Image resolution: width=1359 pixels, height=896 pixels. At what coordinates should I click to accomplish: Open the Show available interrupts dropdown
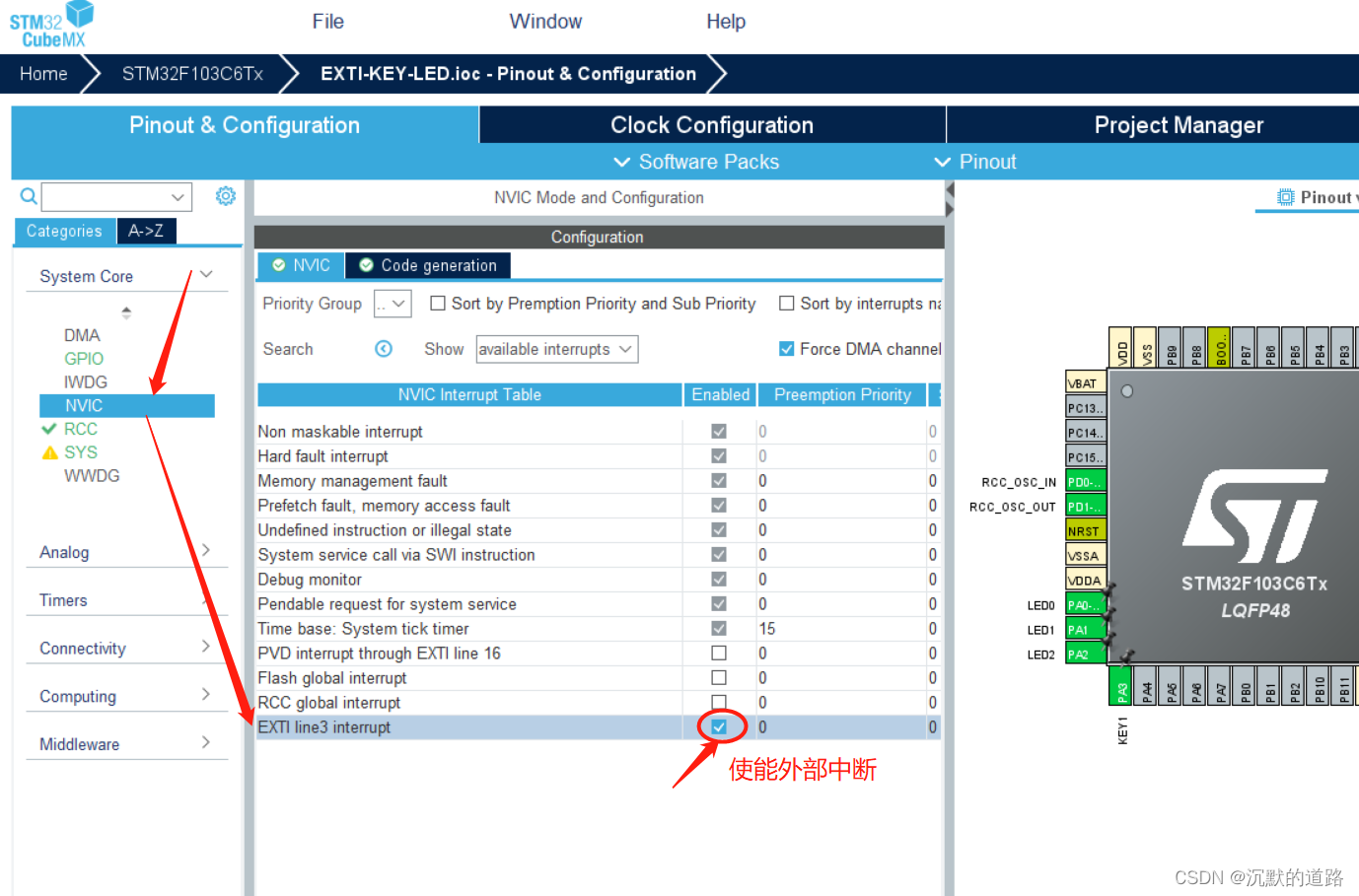coord(557,349)
